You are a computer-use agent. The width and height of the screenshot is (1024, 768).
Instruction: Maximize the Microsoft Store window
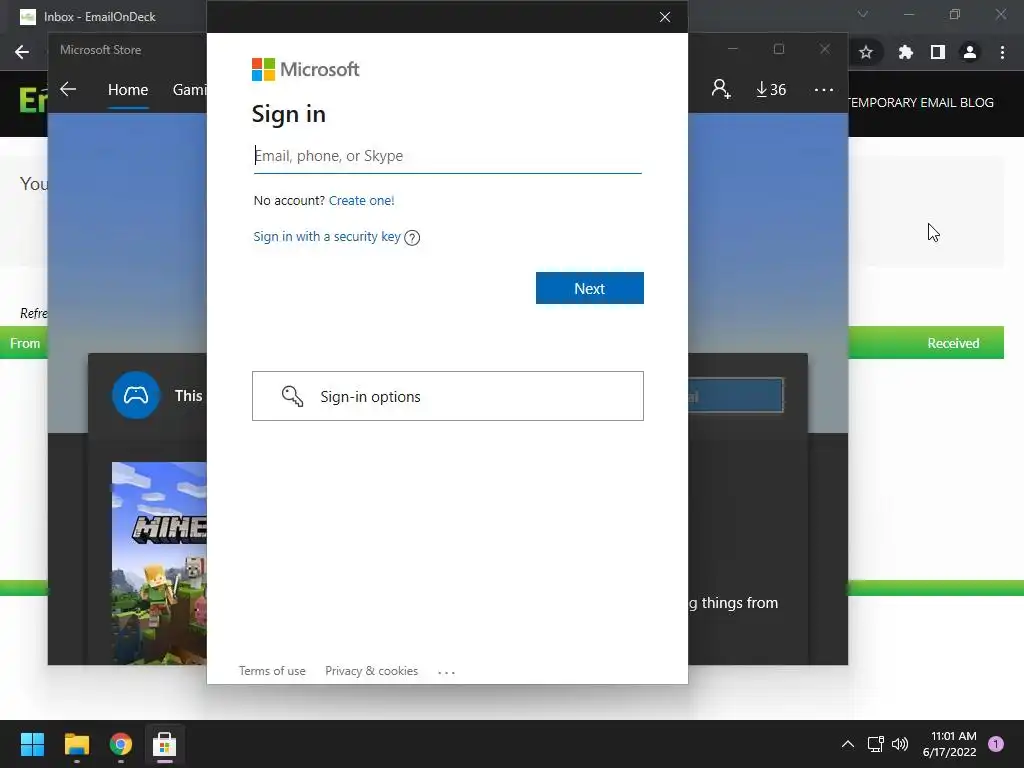pyautogui.click(x=778, y=49)
